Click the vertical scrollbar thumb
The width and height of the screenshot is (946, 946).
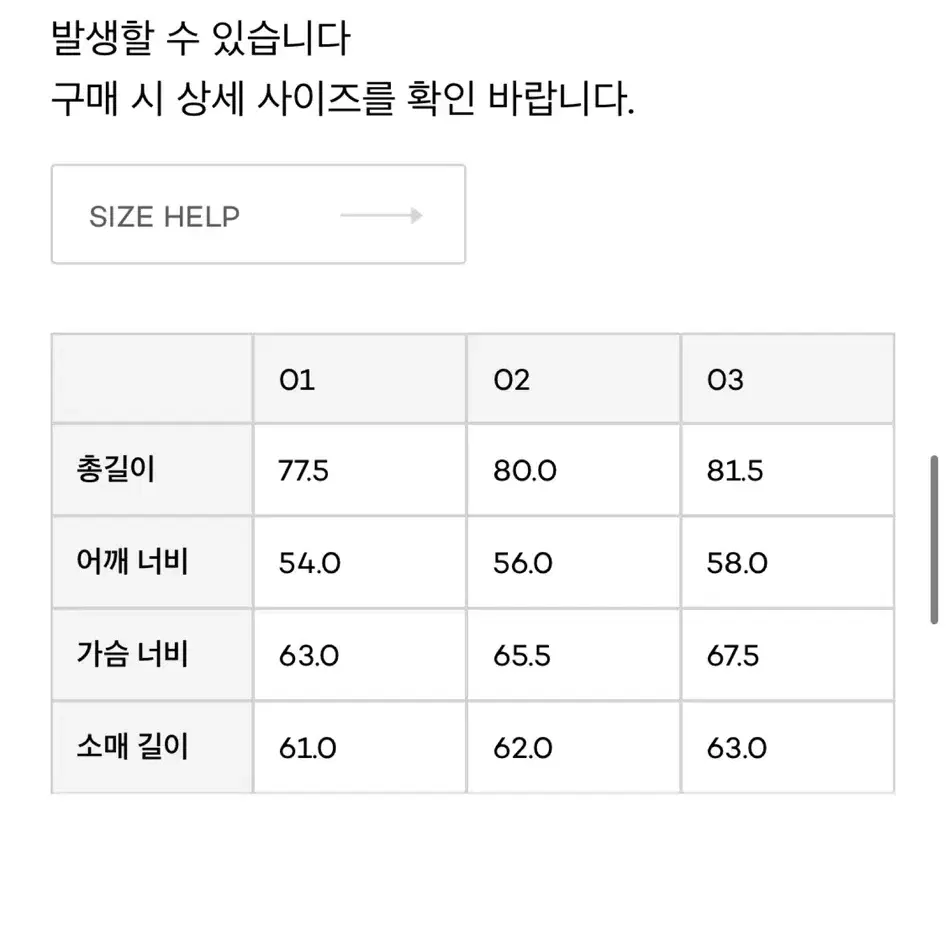934,540
